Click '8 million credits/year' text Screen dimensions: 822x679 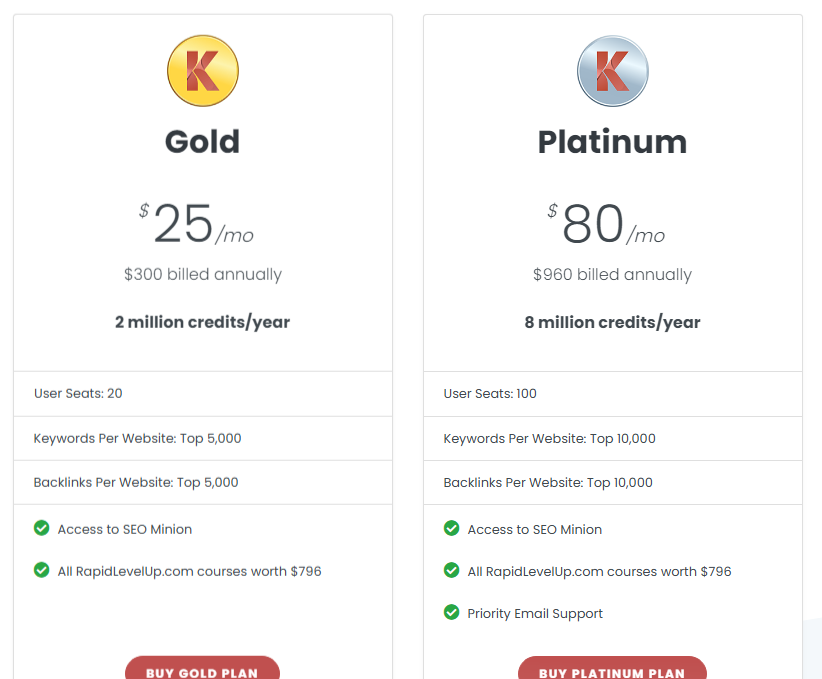[x=612, y=322]
